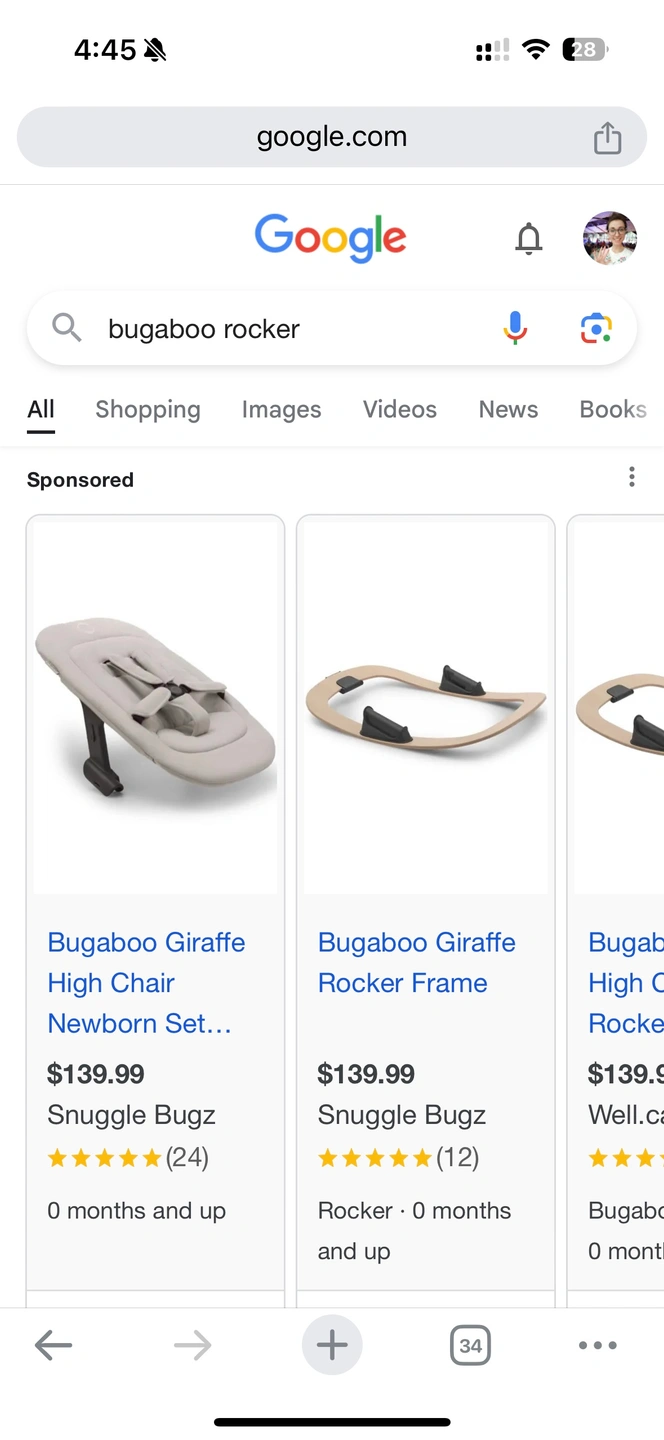Open the Google account profile picture

coord(609,238)
